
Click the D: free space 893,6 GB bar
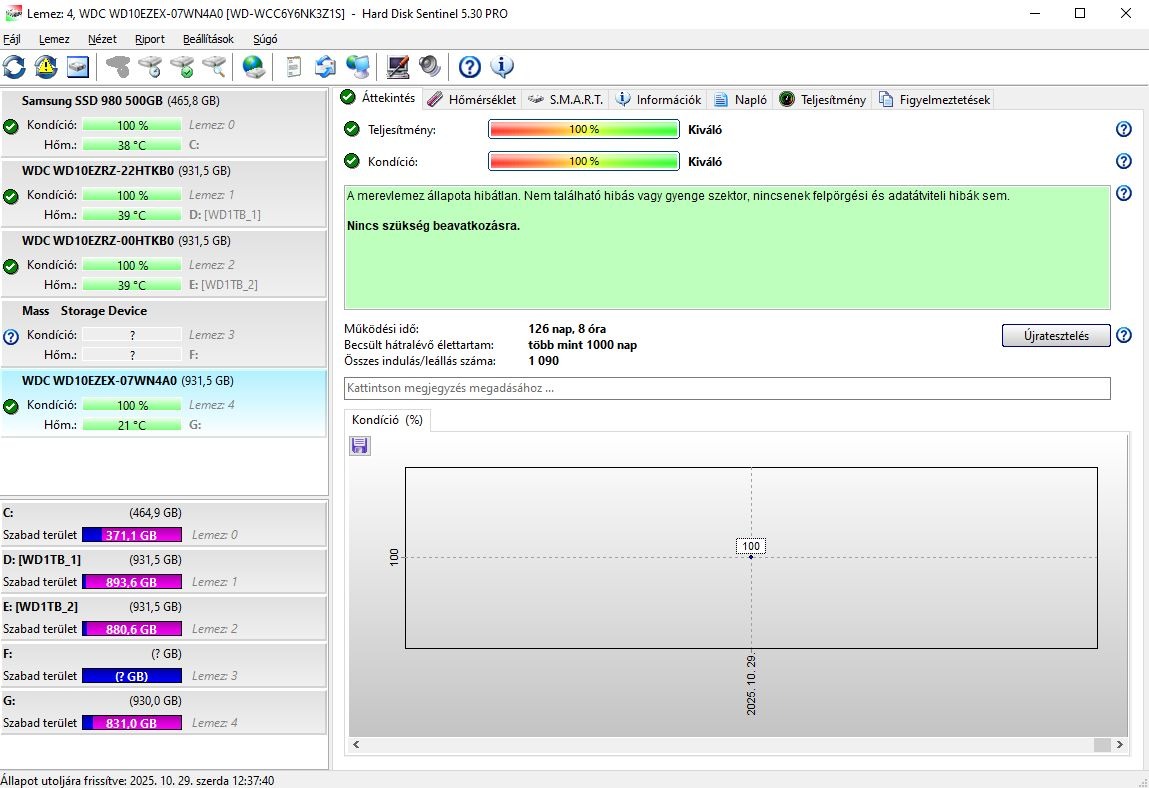pyautogui.click(x=132, y=582)
